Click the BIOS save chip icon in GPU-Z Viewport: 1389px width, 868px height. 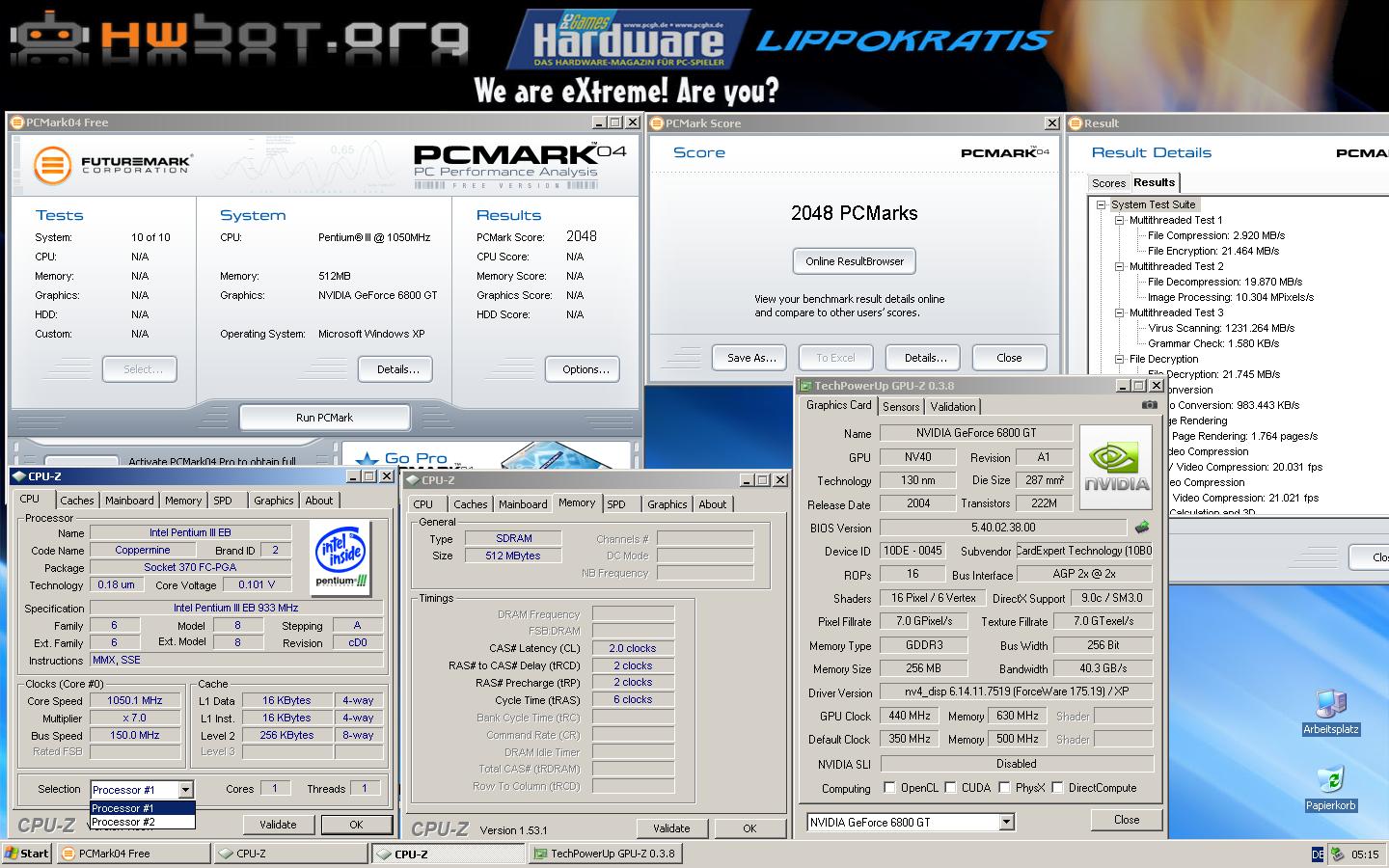(x=1142, y=528)
